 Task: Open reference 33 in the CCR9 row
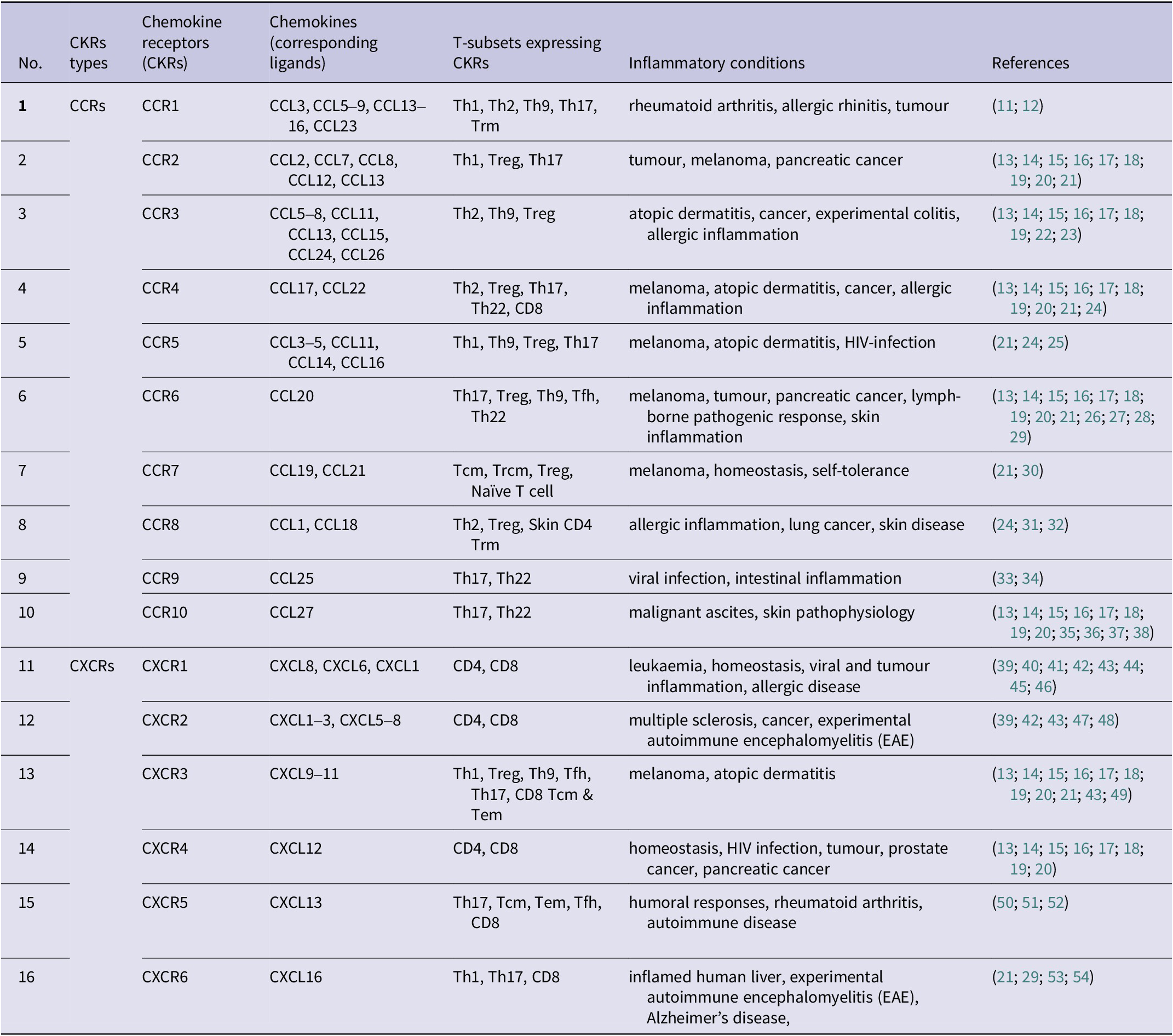1005,579
